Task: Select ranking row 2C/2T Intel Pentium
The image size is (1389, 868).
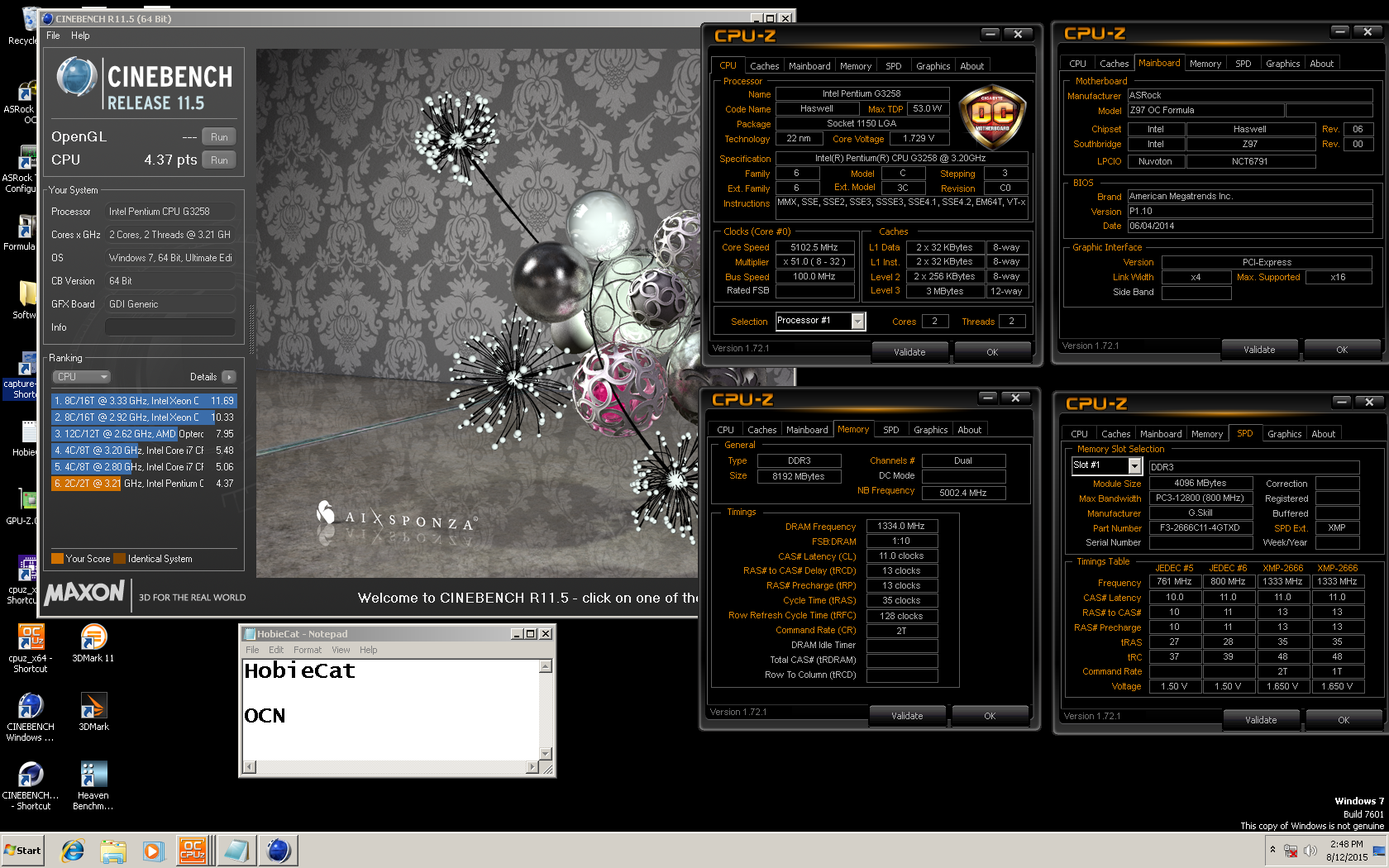Action: coord(145,484)
